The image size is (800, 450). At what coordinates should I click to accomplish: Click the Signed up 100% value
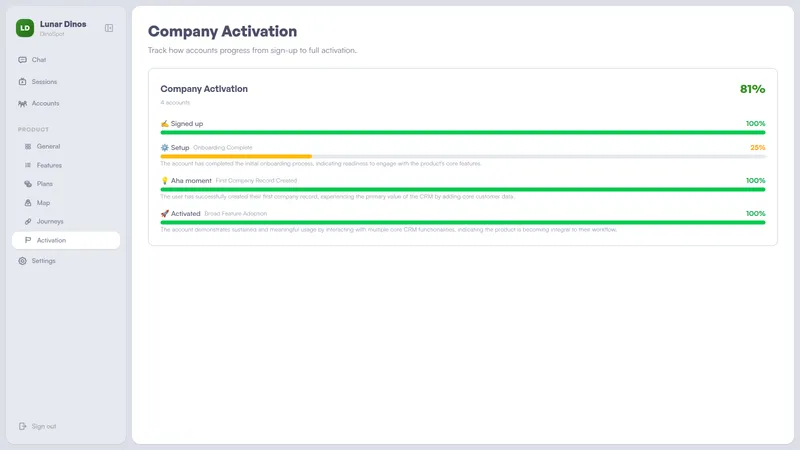click(756, 123)
